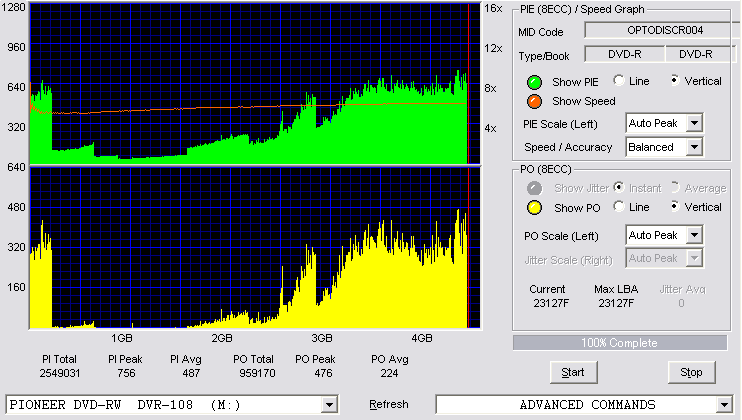Click the PO Avg value 224

pyautogui.click(x=389, y=373)
